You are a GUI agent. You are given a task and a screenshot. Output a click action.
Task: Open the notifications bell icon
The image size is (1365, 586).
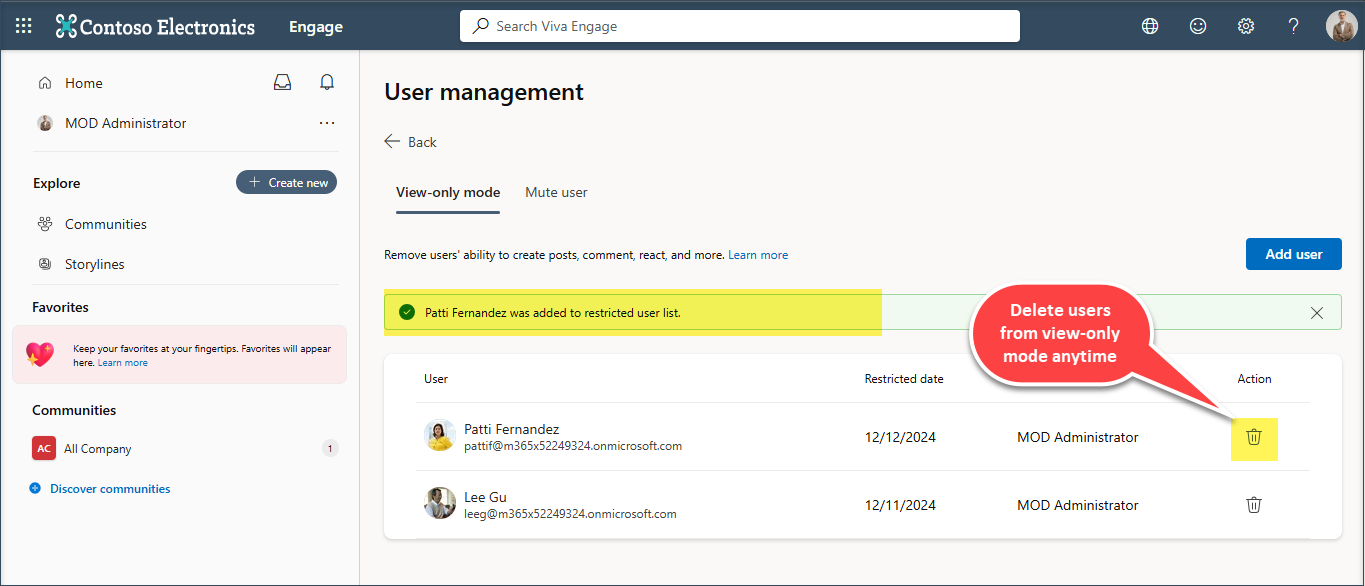[327, 83]
